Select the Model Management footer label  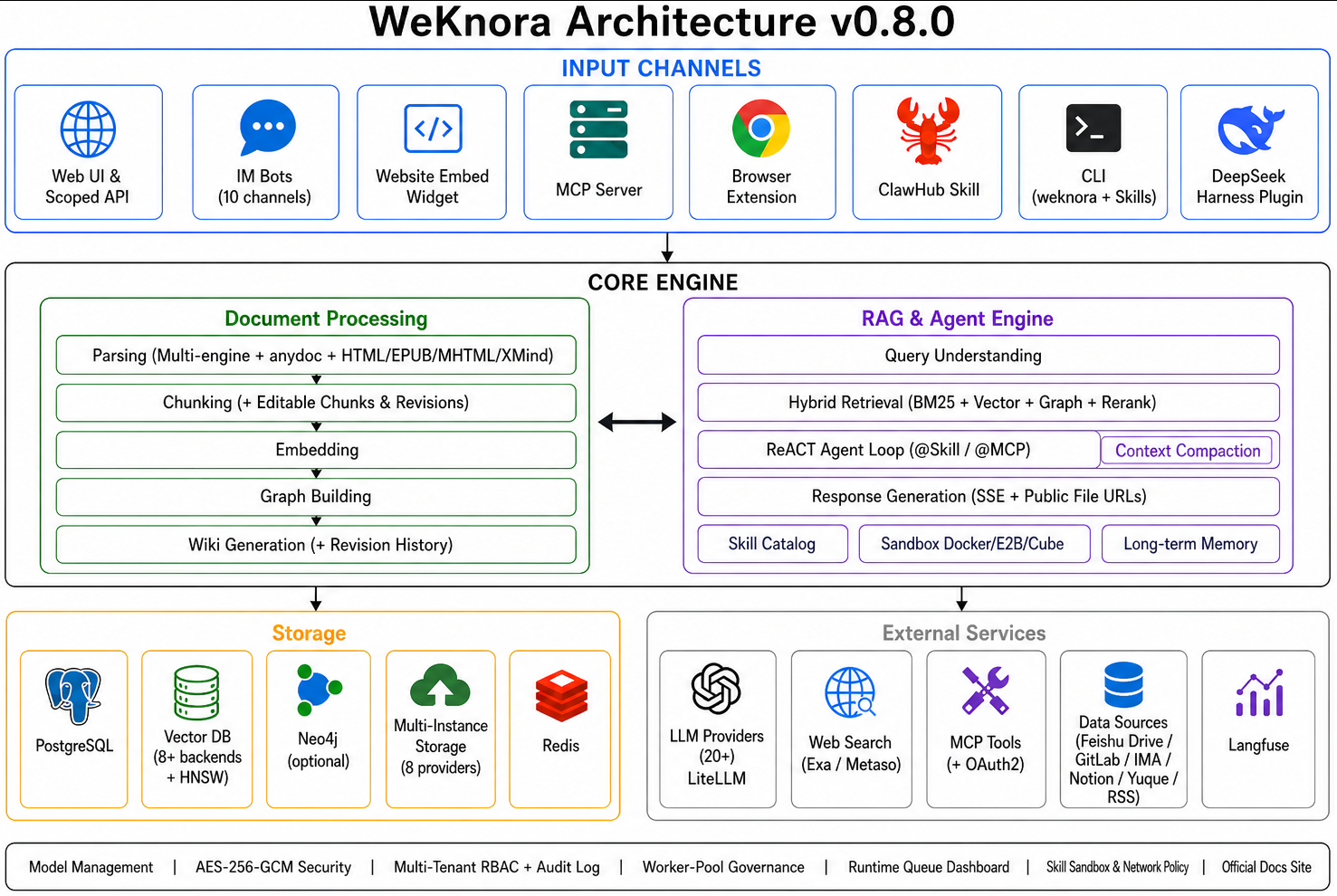point(91,867)
